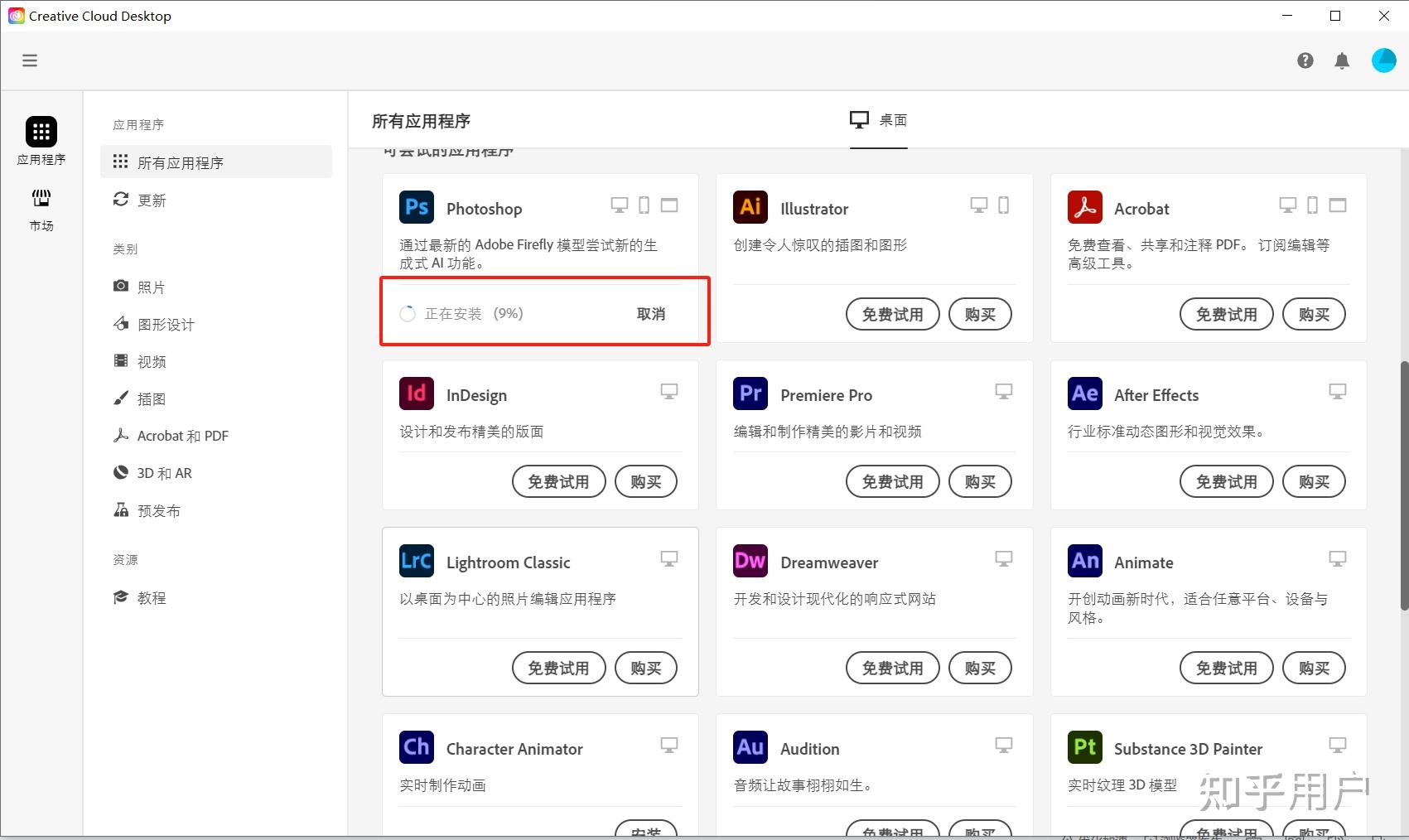Click InDesign's desktop platform icon

669,391
